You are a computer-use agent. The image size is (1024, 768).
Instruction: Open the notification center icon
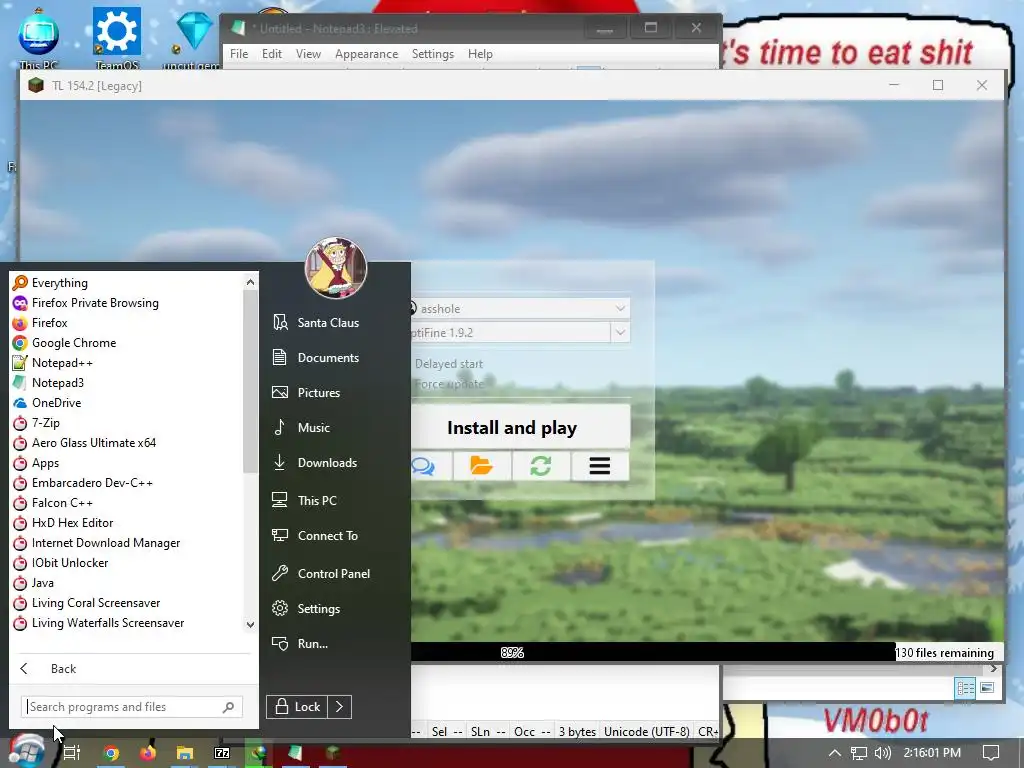coord(991,753)
